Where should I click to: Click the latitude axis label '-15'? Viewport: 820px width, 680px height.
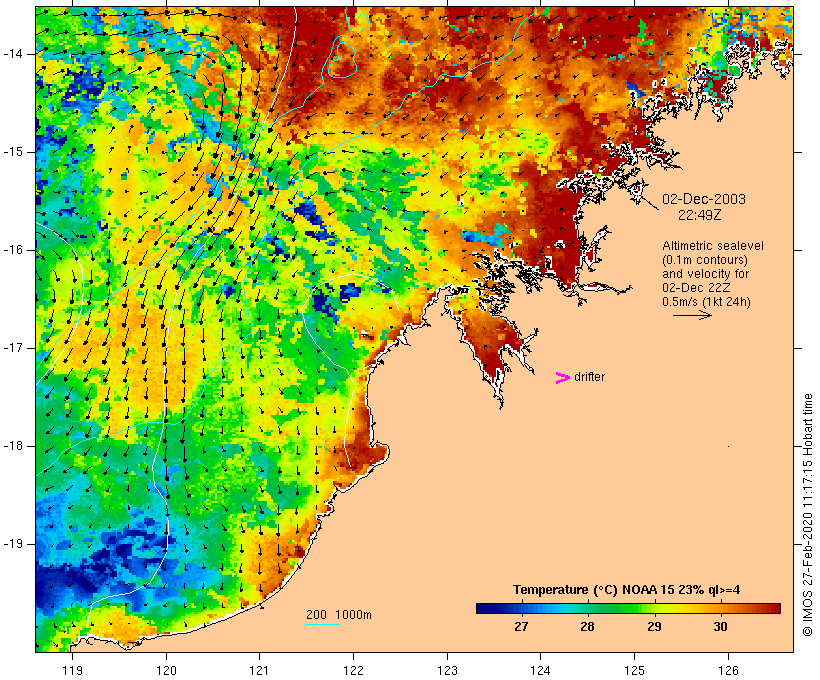[13, 152]
